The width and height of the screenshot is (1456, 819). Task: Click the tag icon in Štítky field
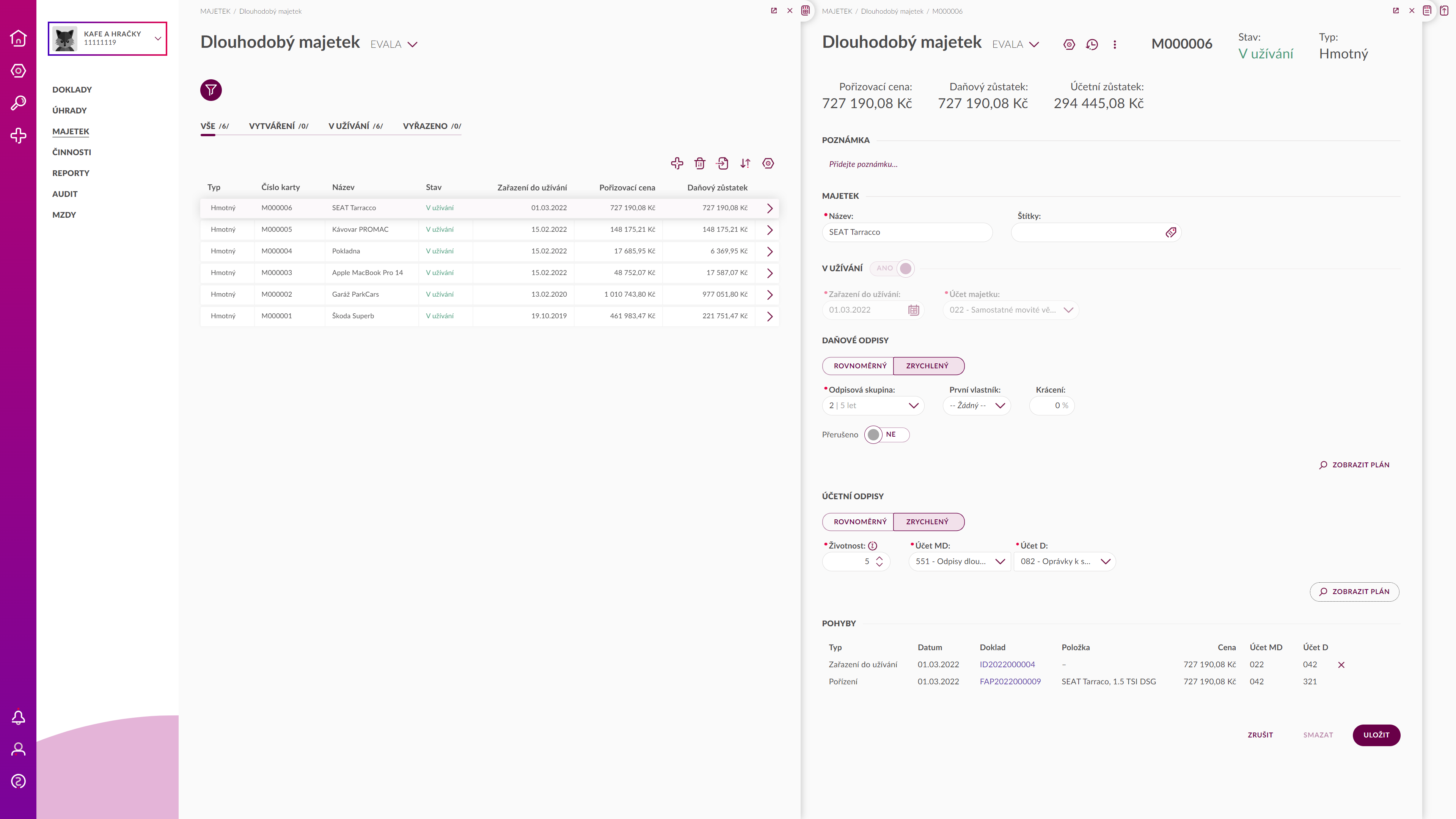(x=1170, y=232)
